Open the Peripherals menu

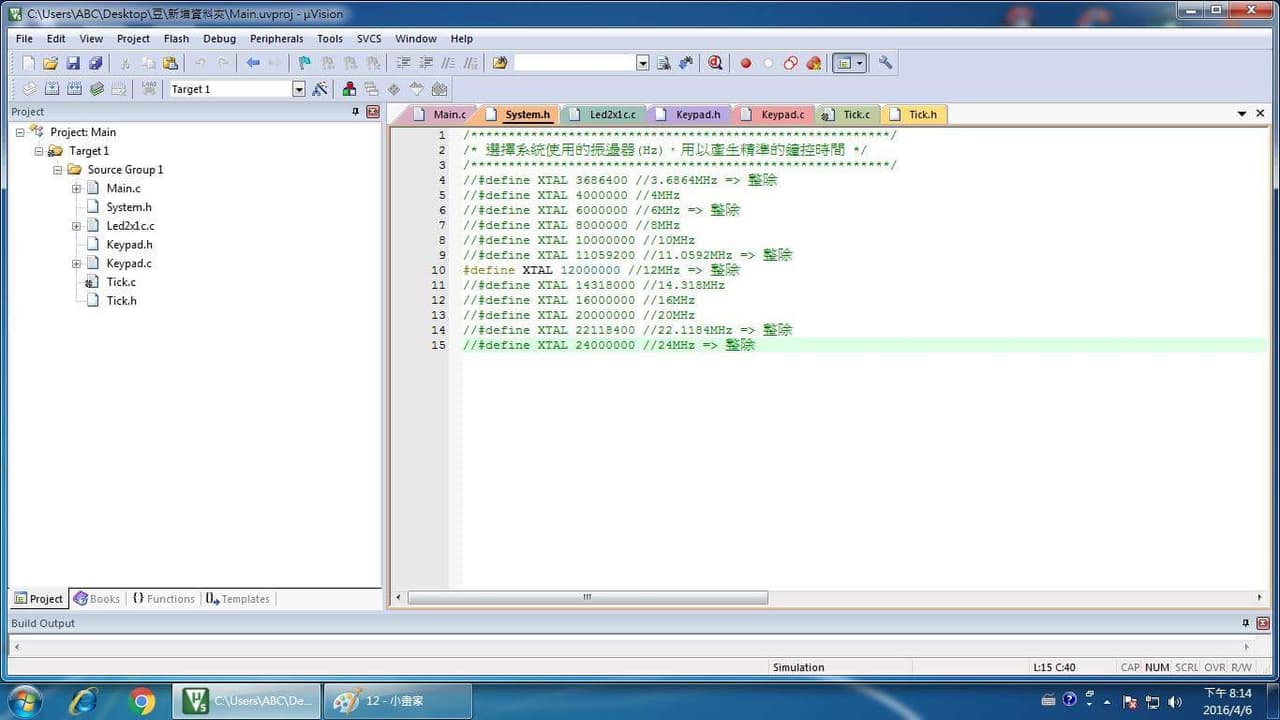(276, 39)
